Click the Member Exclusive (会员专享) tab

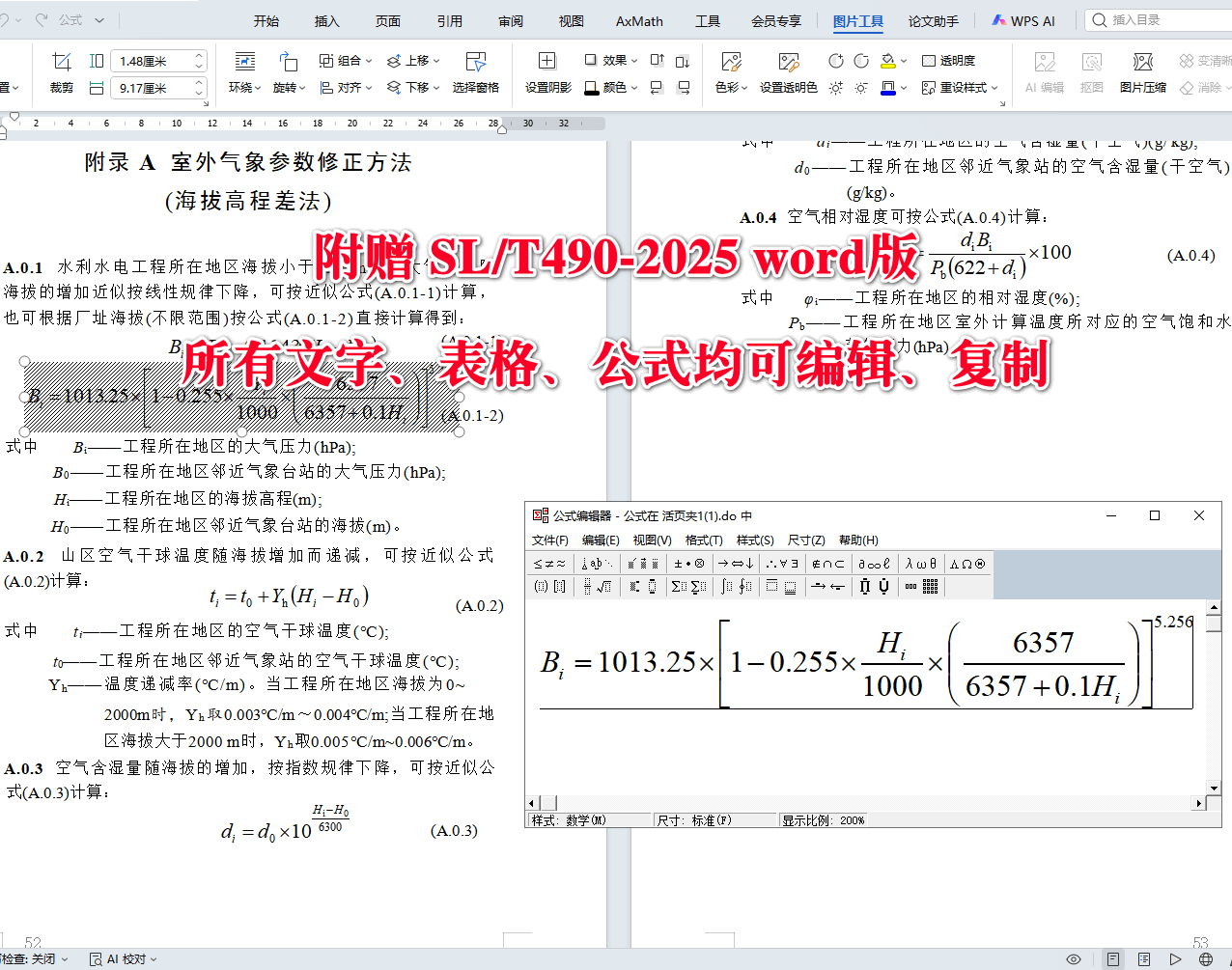776,20
